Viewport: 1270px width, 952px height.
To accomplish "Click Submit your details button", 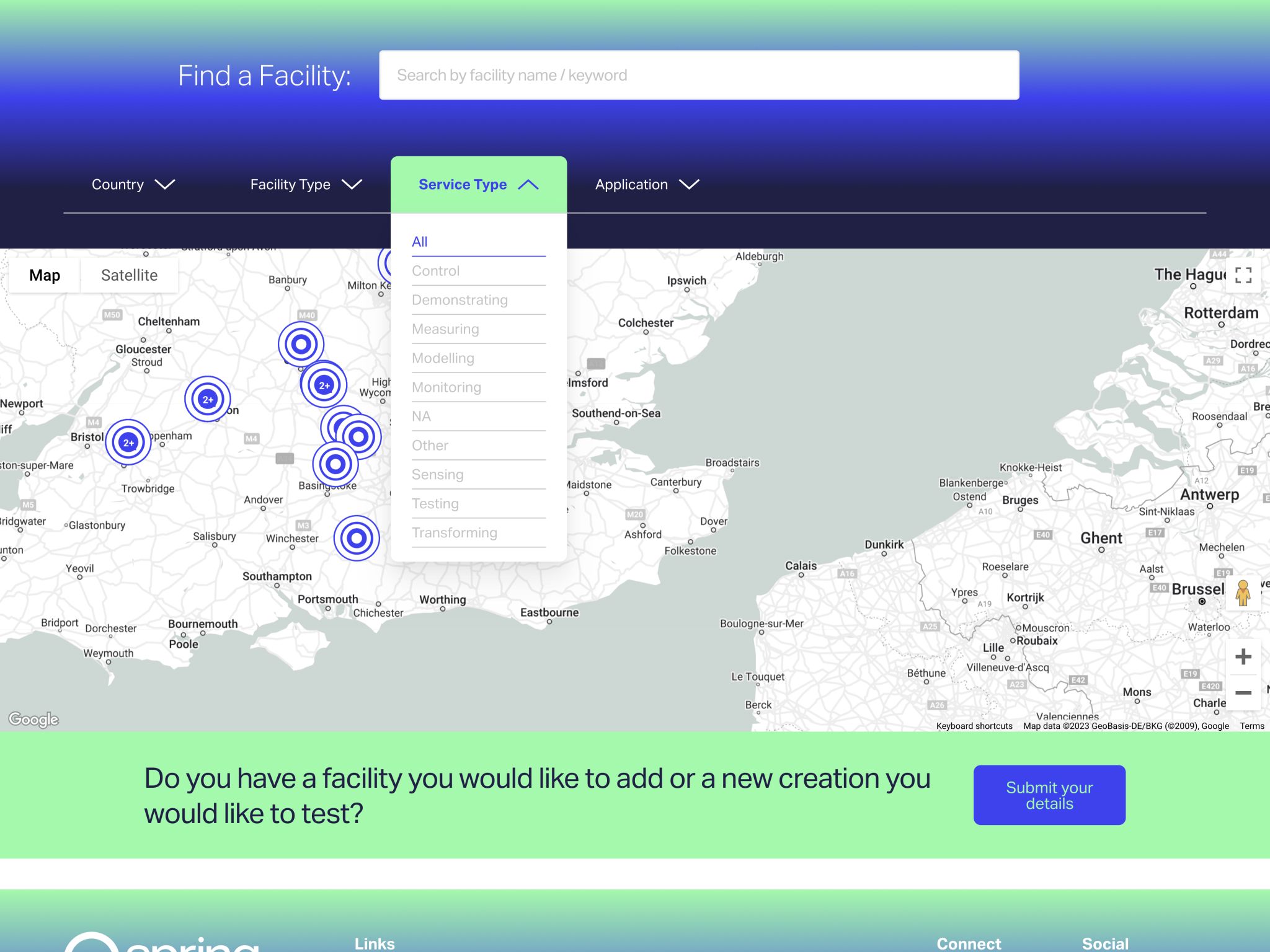I will tap(1049, 795).
